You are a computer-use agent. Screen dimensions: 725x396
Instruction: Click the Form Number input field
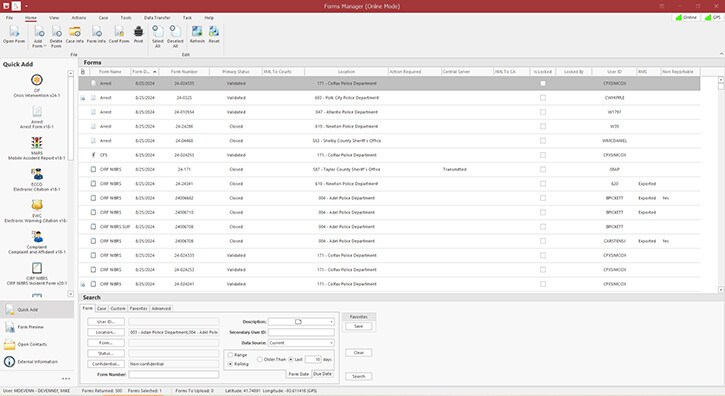[174, 375]
